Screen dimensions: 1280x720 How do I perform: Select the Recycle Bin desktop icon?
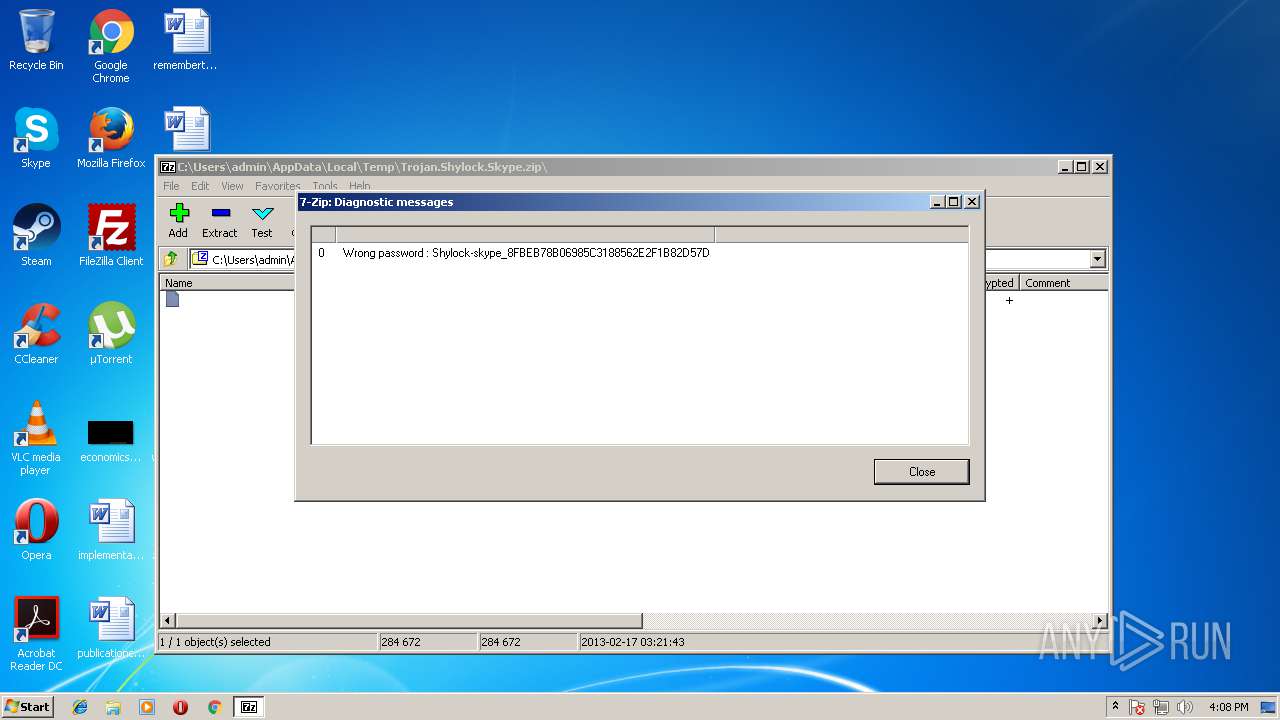point(36,41)
